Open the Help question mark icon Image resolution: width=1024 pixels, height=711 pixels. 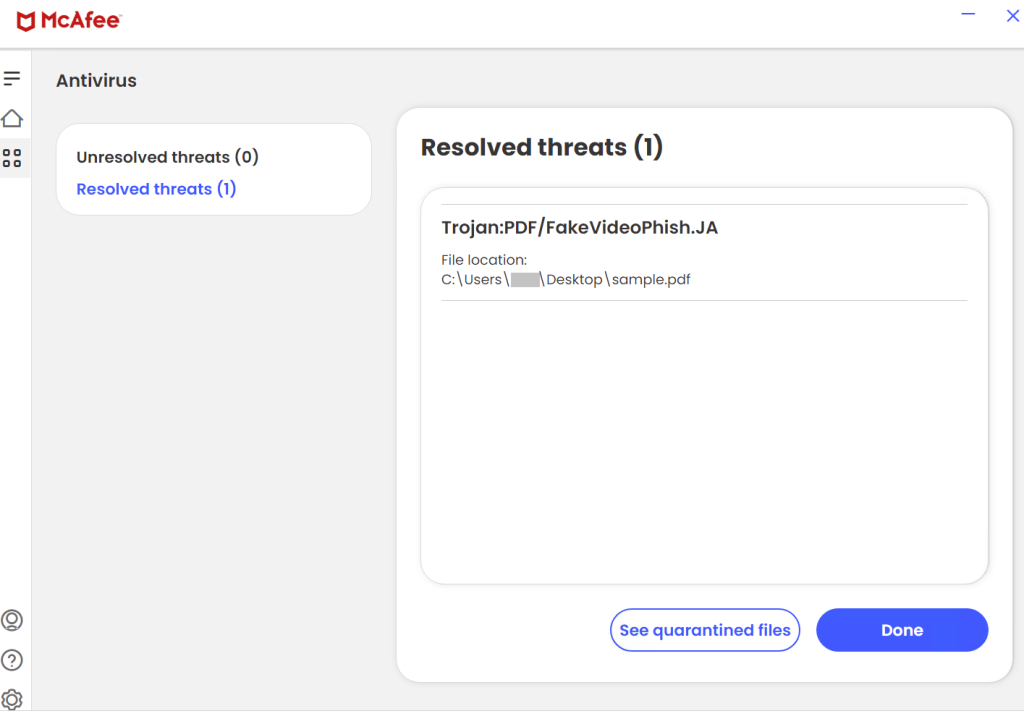pyautogui.click(x=13, y=660)
